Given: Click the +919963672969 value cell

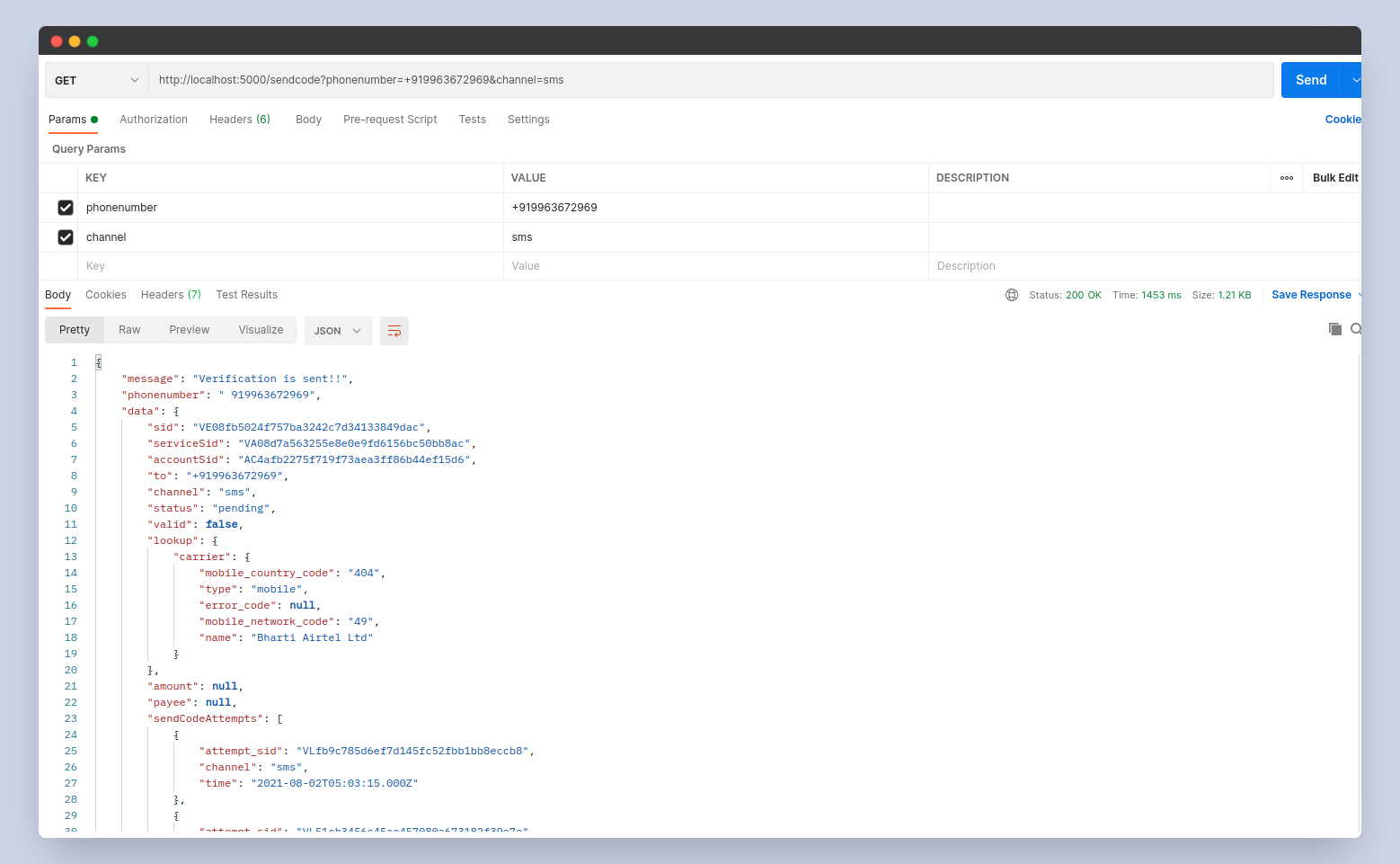Looking at the screenshot, I should [715, 208].
